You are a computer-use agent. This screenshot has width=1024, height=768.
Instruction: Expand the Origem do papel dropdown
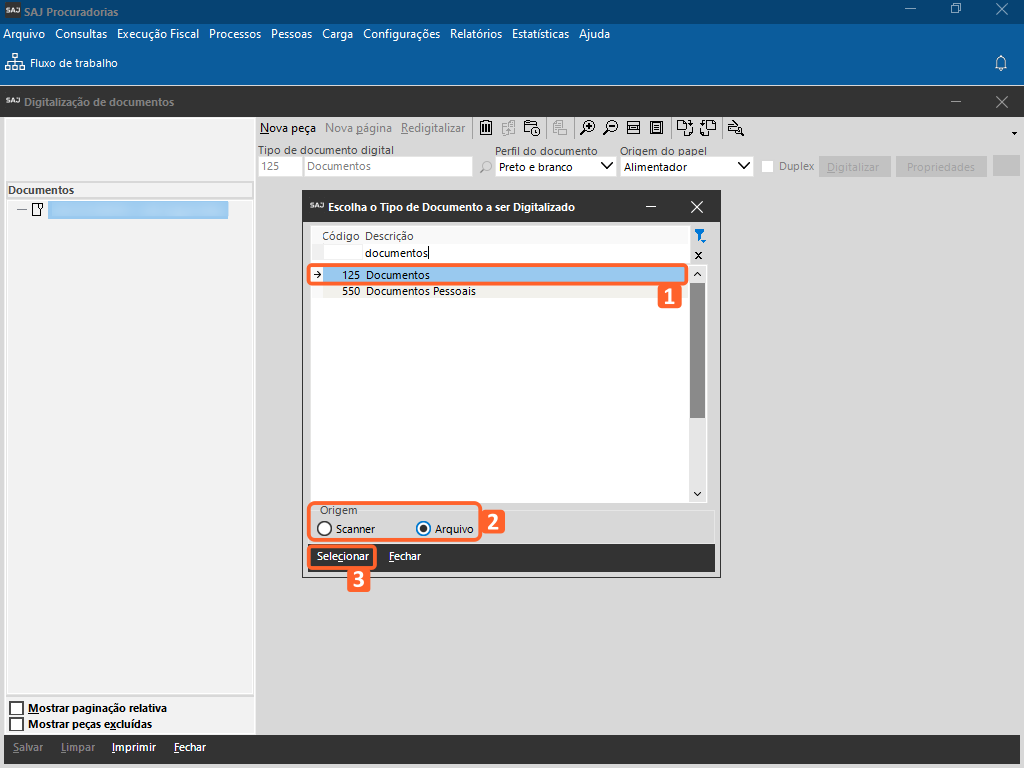tap(743, 167)
